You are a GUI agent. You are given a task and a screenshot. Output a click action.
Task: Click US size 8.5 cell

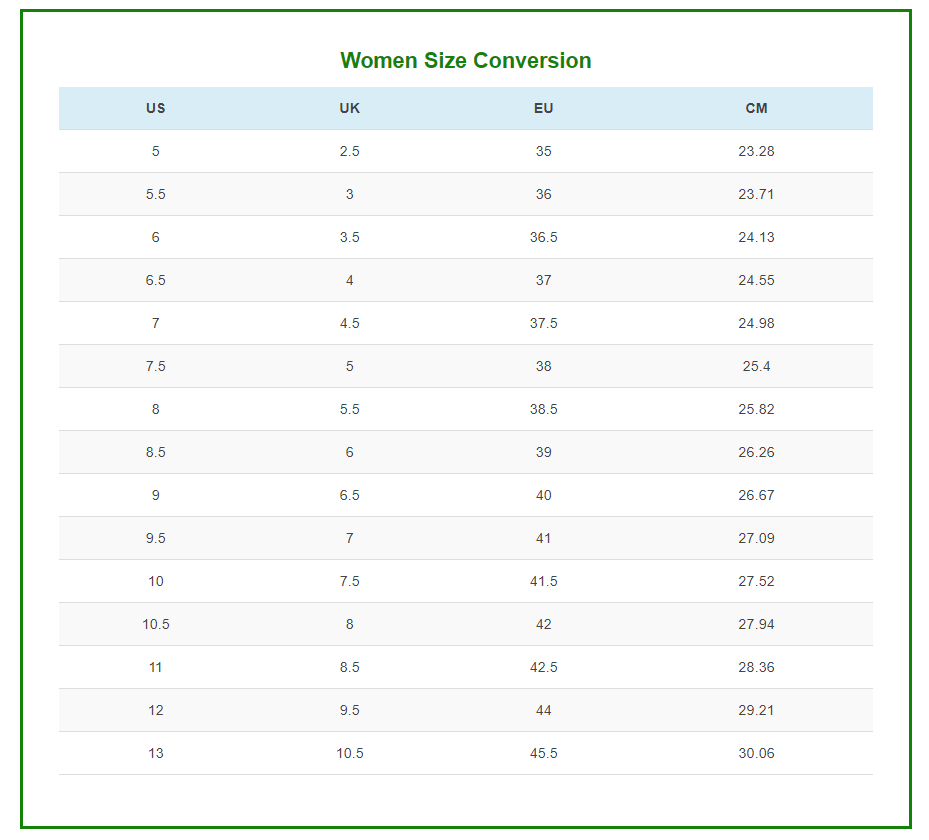click(156, 452)
